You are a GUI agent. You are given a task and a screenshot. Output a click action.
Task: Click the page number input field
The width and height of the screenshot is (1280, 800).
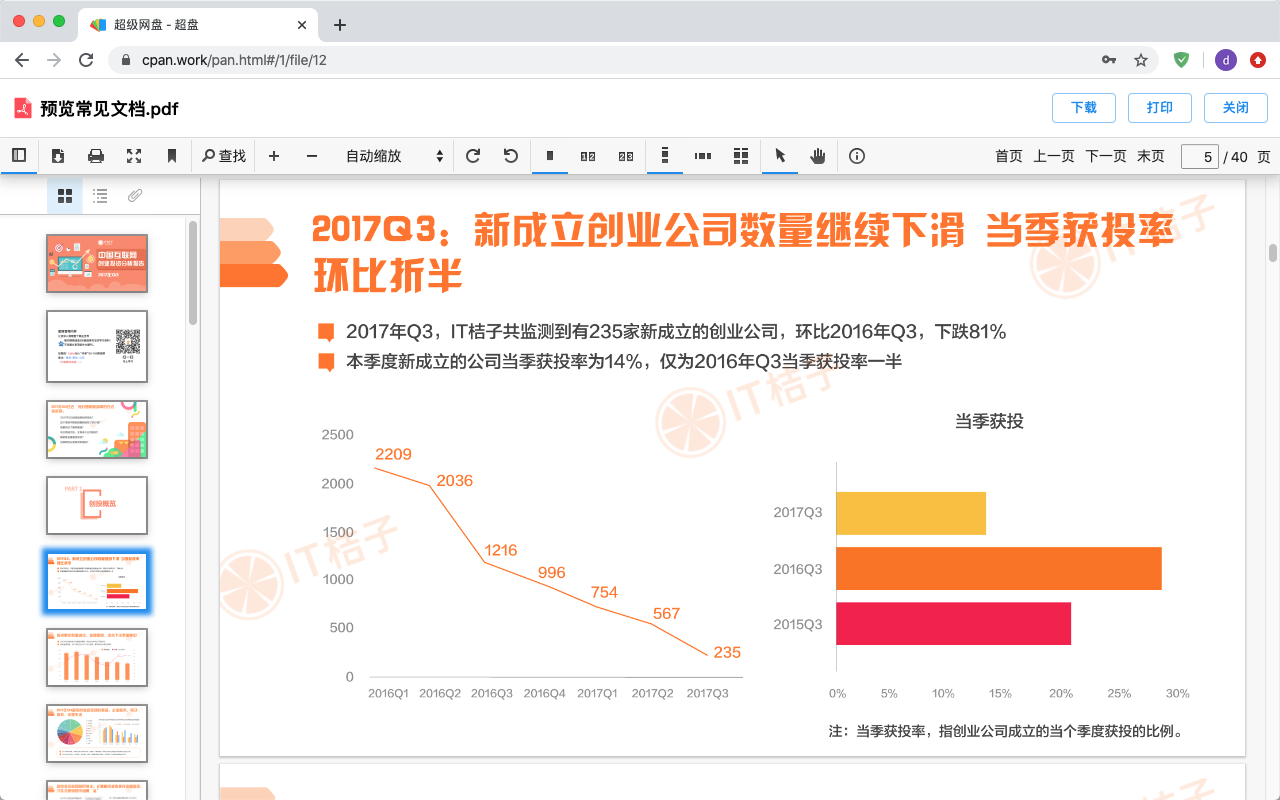click(1199, 157)
